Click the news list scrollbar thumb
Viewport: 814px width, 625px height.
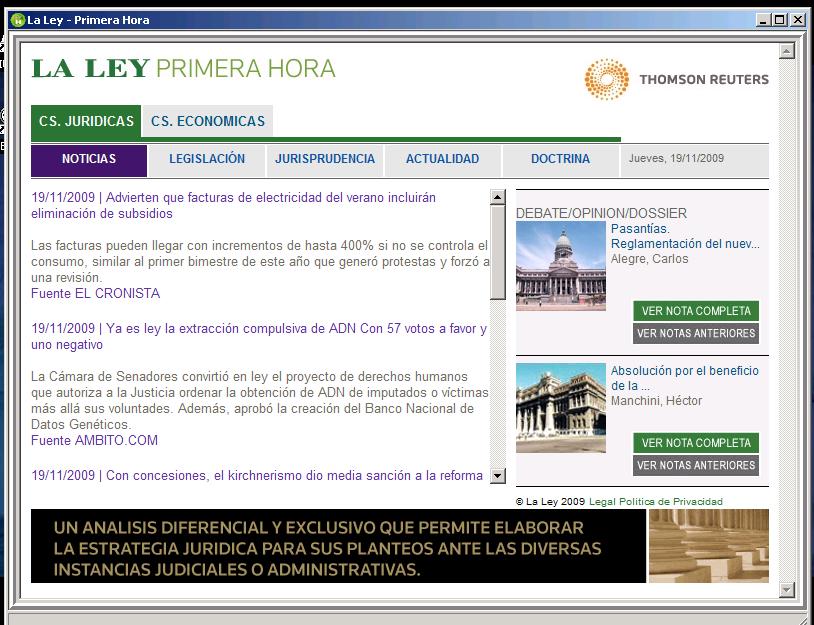[x=498, y=252]
